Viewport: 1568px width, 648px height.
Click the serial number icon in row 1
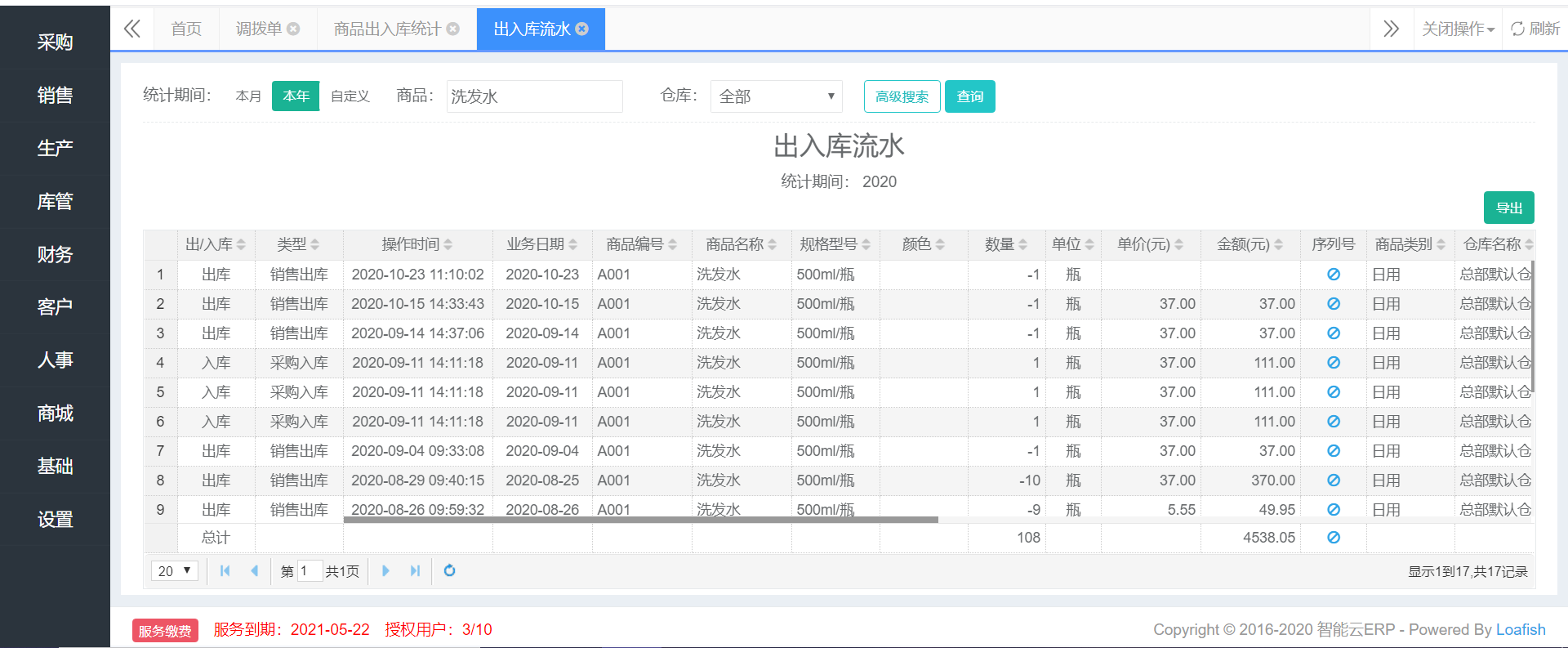pyautogui.click(x=1333, y=274)
